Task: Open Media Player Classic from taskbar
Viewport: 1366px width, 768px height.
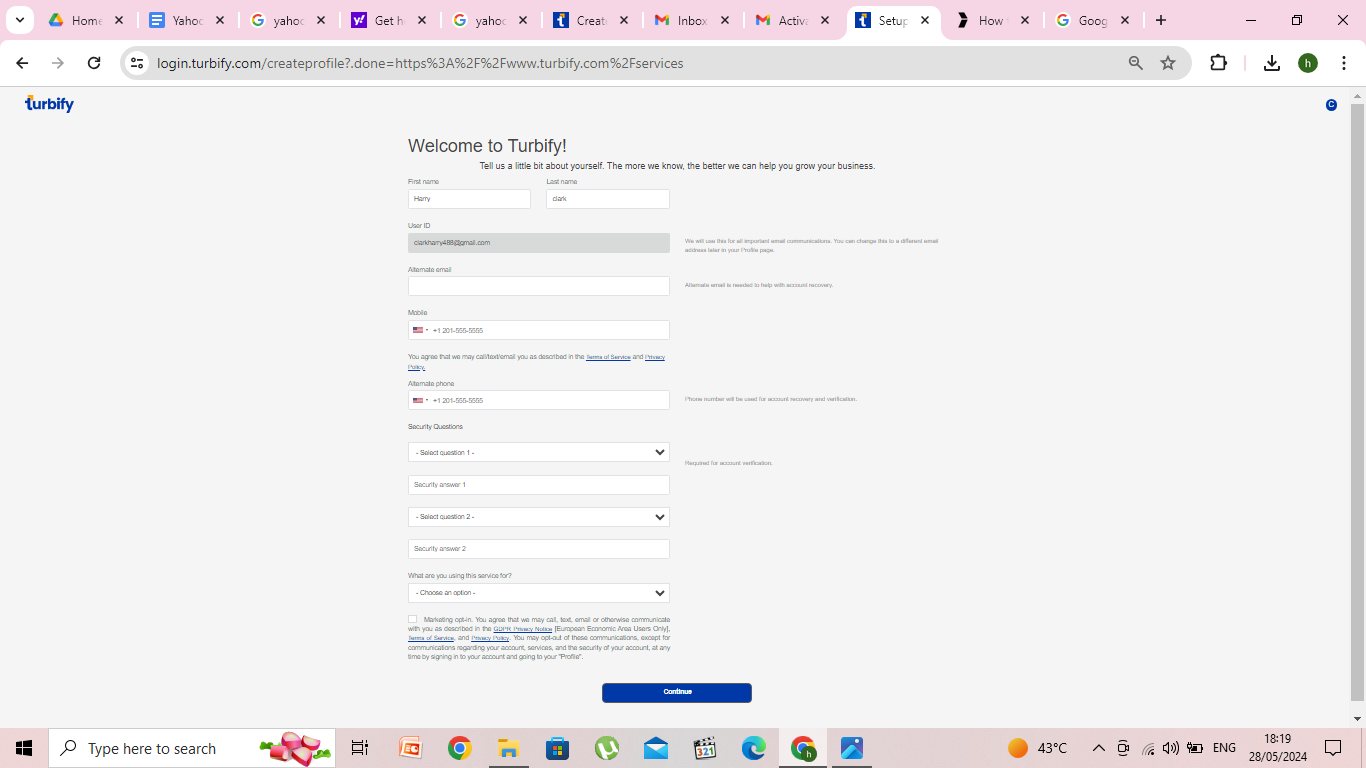Action: pos(705,748)
